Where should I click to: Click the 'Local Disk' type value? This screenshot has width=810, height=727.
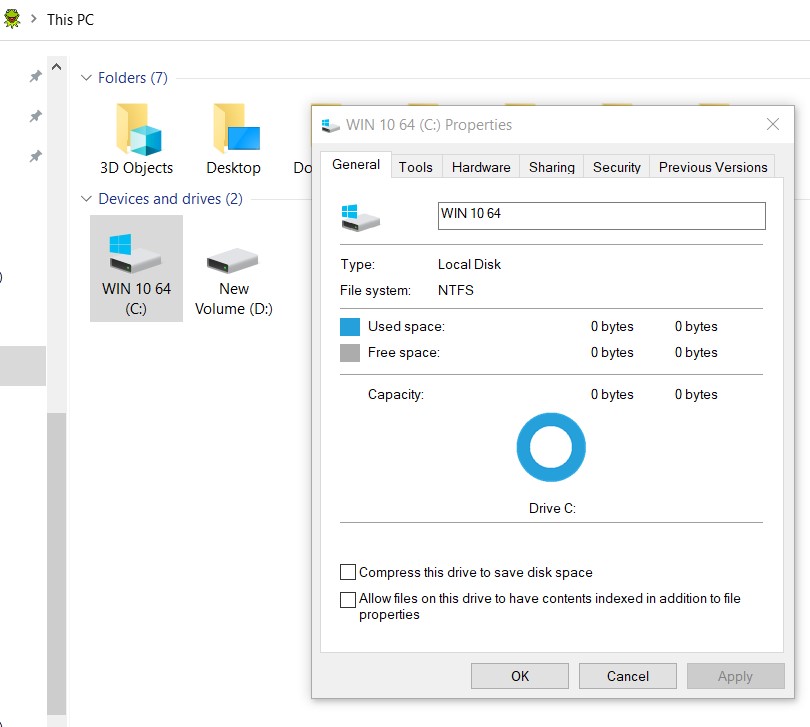[x=469, y=265]
